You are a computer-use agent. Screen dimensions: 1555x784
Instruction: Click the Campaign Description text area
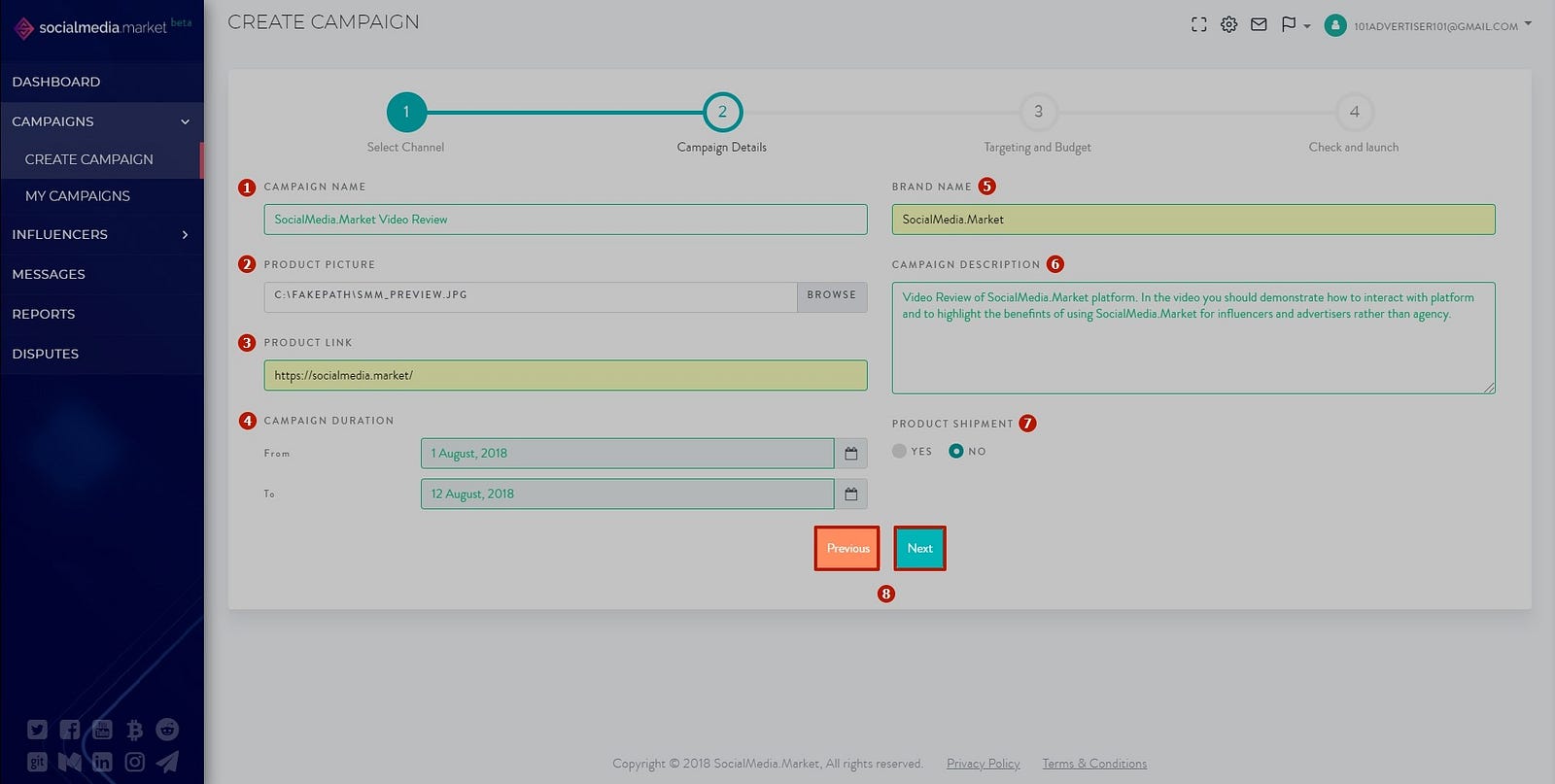pos(1193,338)
